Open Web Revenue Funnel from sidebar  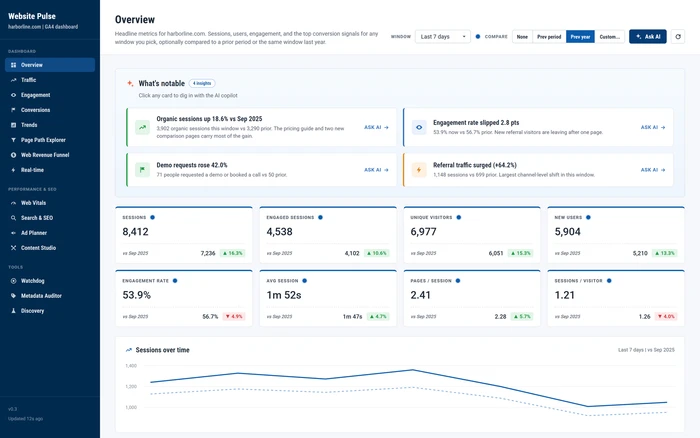pyautogui.click(x=50, y=155)
